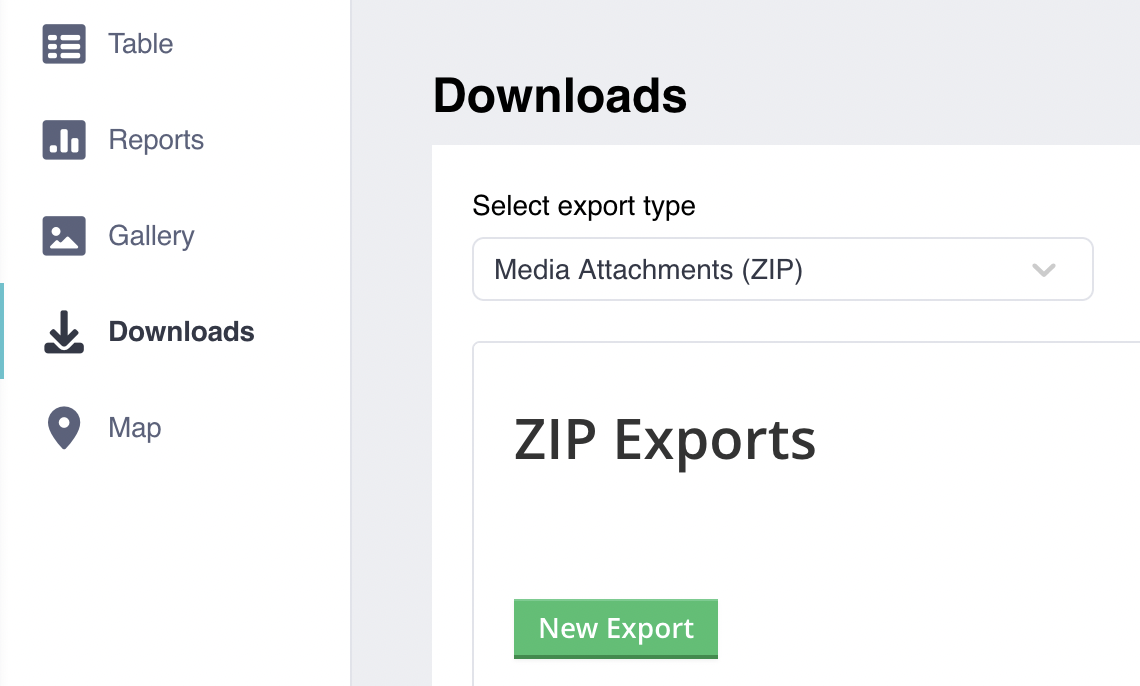Expand export type using the chevron arrow
Screen dimensions: 1140x686
pos(1044,270)
